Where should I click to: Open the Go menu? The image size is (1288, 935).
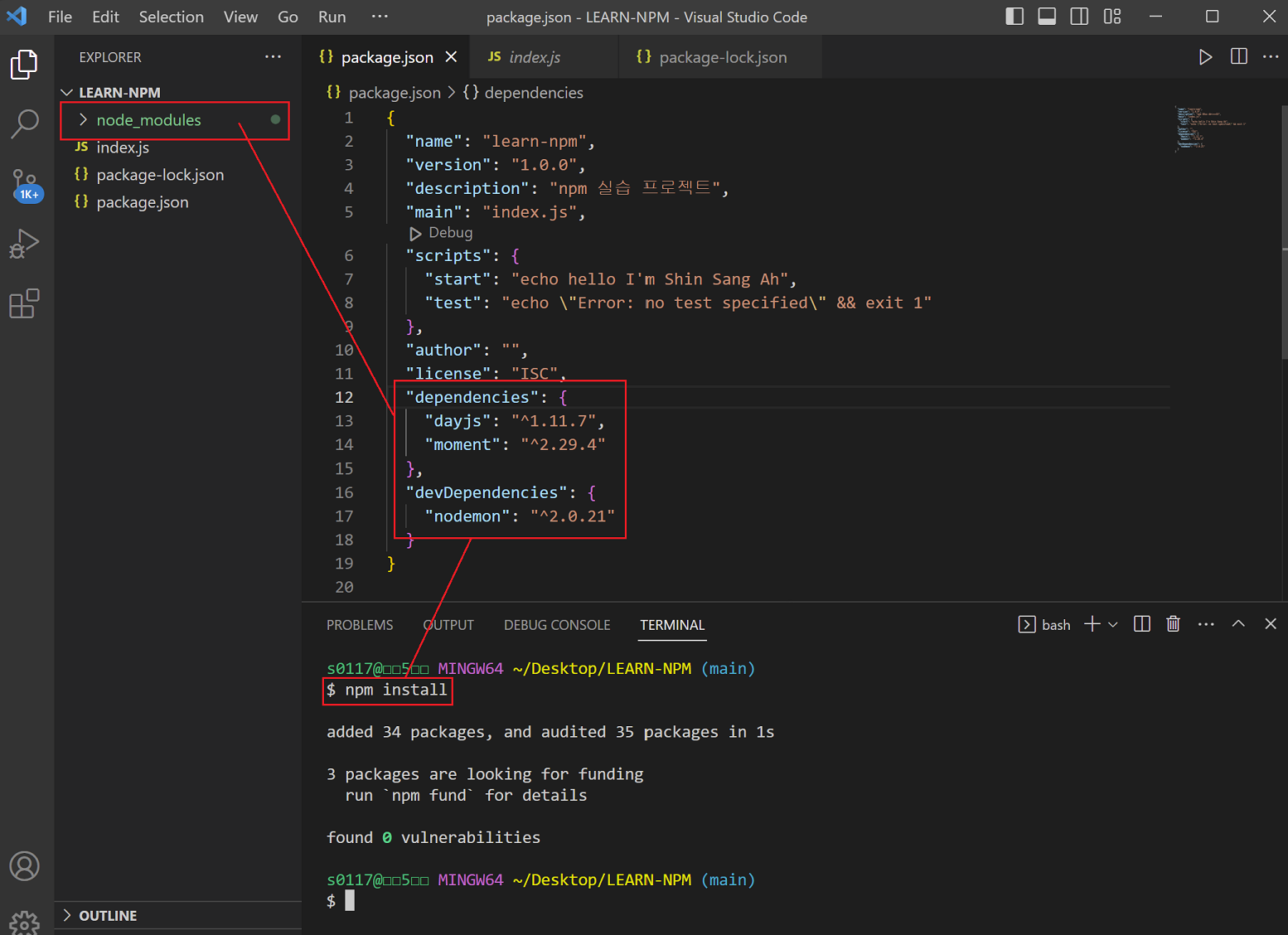click(x=288, y=17)
